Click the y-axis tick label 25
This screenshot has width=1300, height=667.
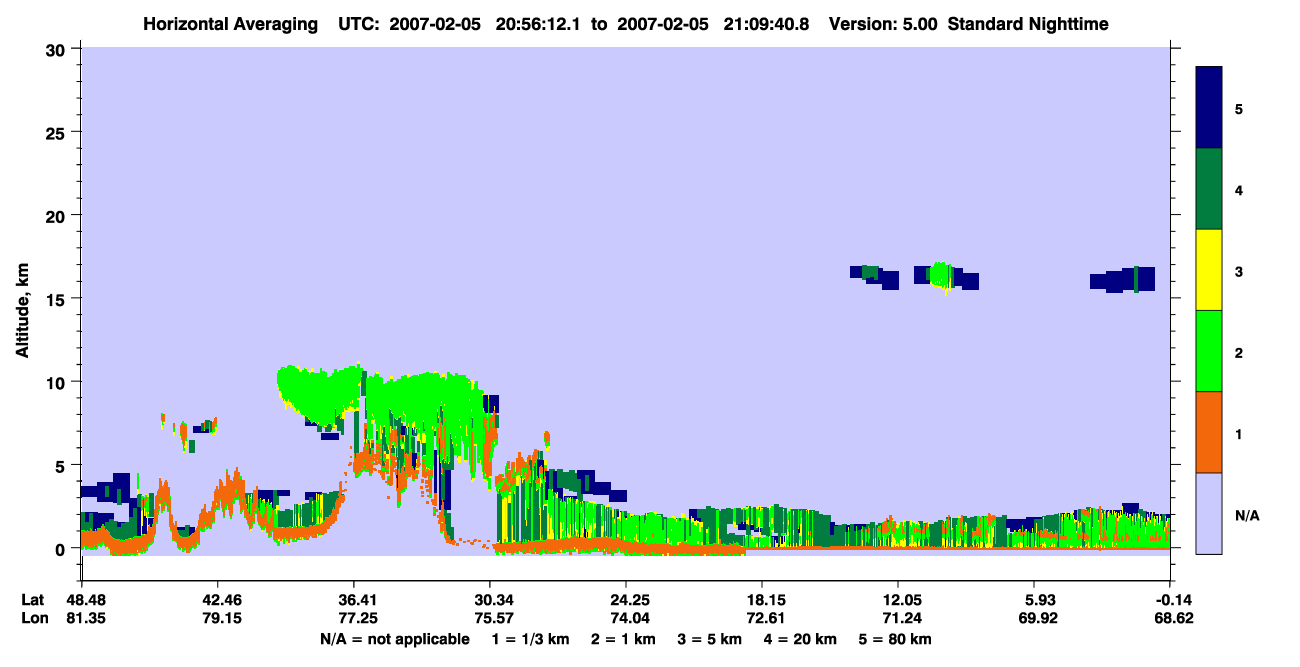point(57,132)
